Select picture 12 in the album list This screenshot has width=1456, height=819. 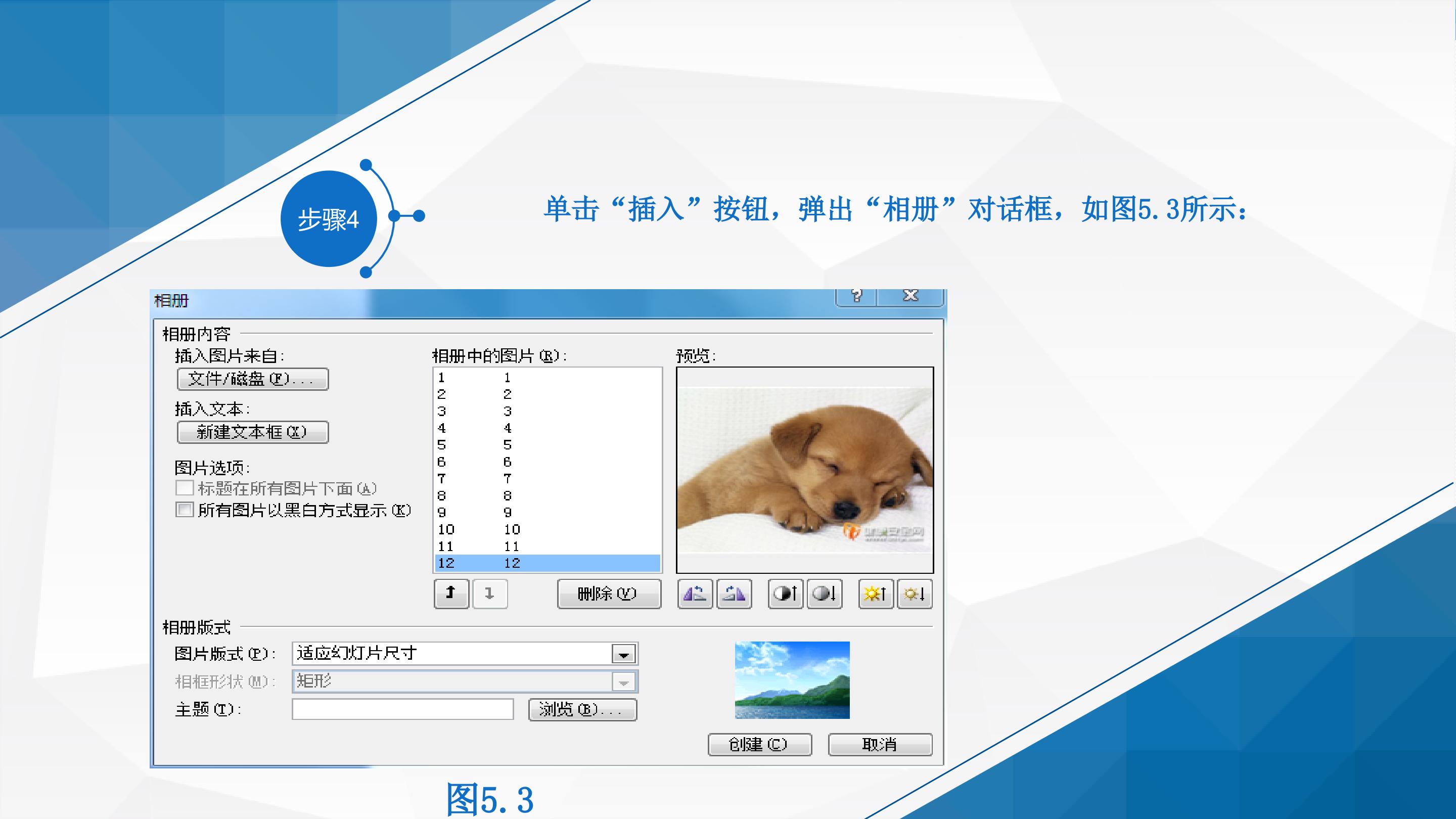point(547,563)
